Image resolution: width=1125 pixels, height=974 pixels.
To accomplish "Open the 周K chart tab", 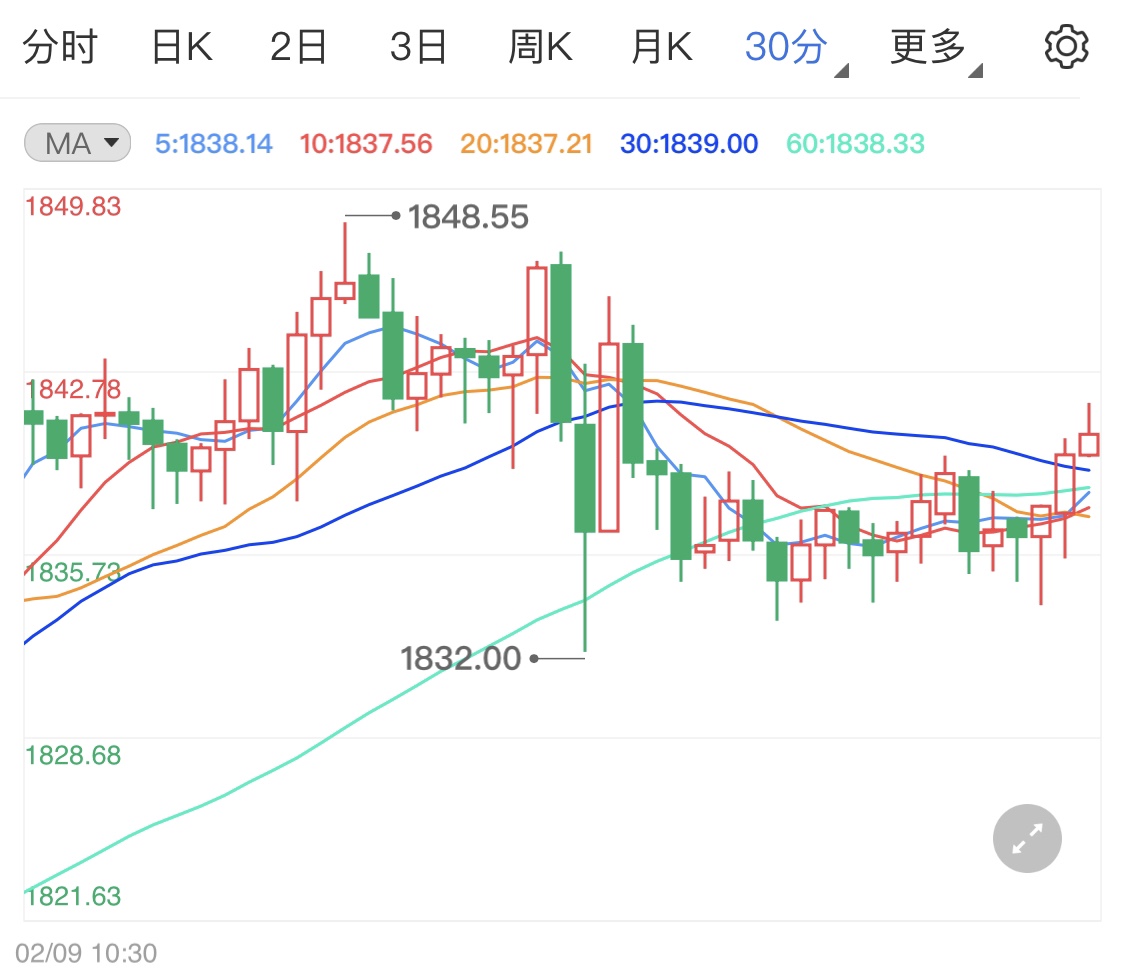I will coord(540,47).
